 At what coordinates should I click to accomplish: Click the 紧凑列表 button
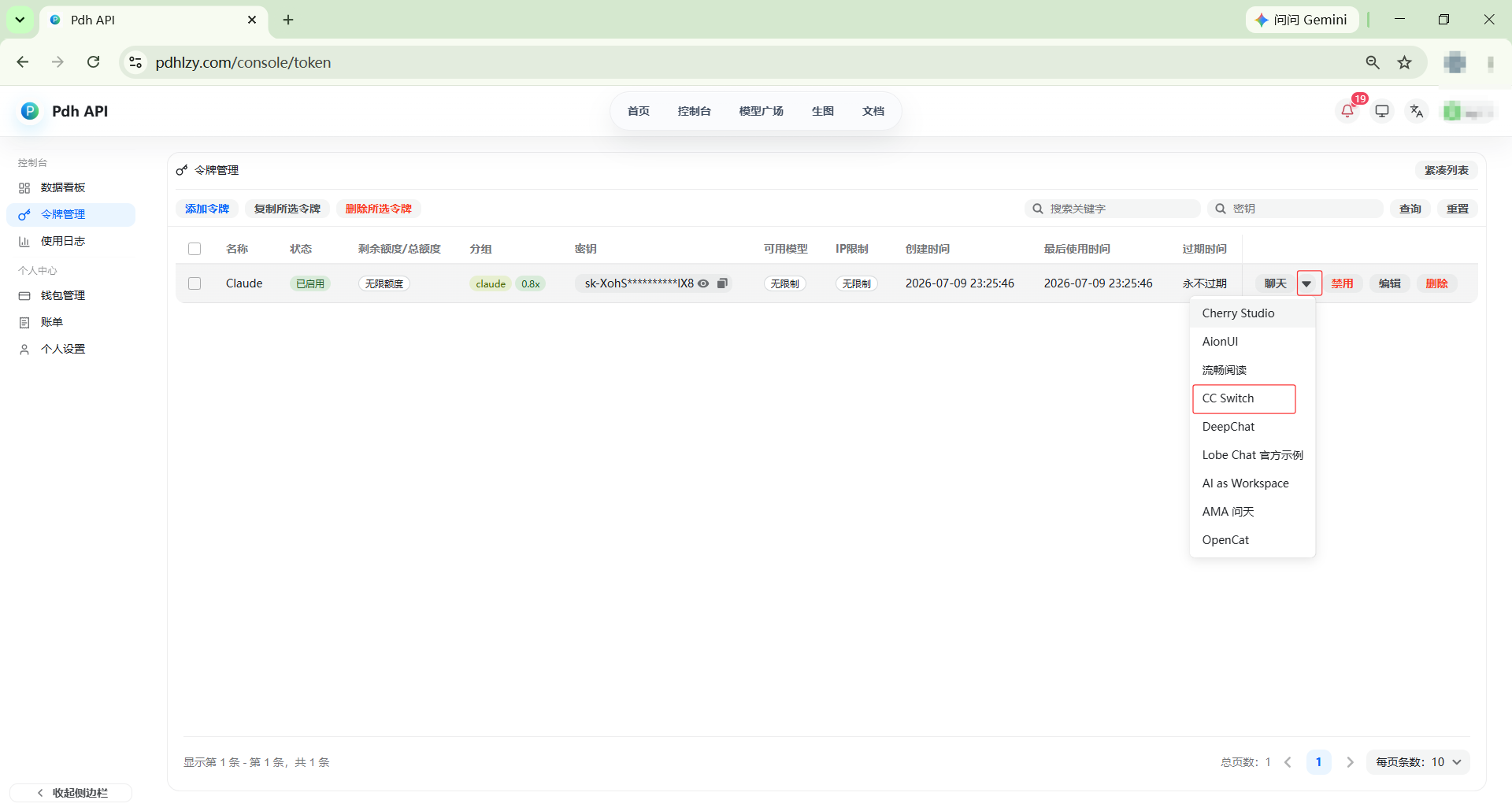click(1447, 170)
